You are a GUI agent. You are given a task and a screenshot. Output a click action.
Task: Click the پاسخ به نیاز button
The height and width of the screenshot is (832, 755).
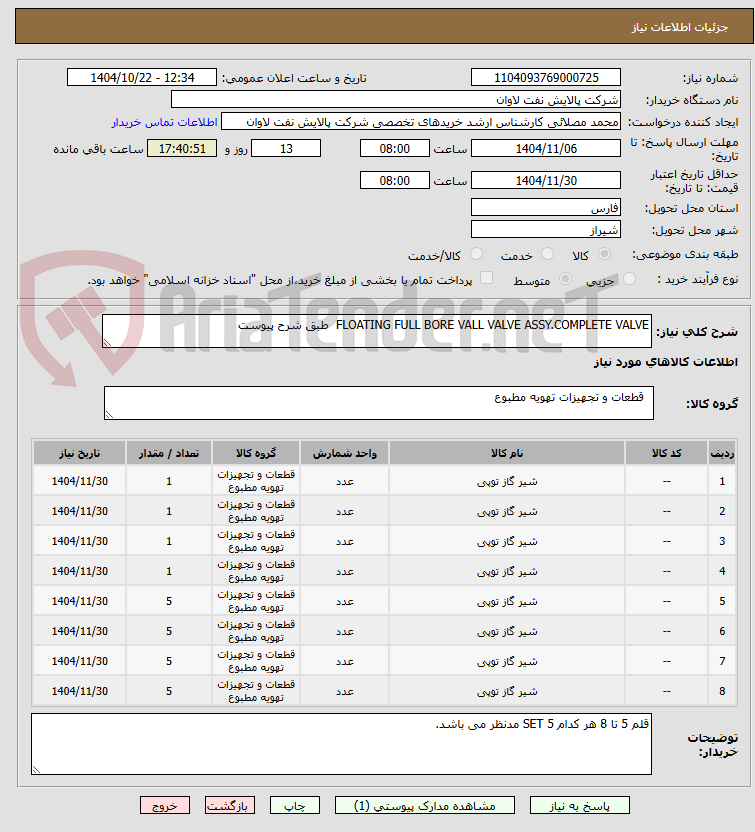(579, 805)
